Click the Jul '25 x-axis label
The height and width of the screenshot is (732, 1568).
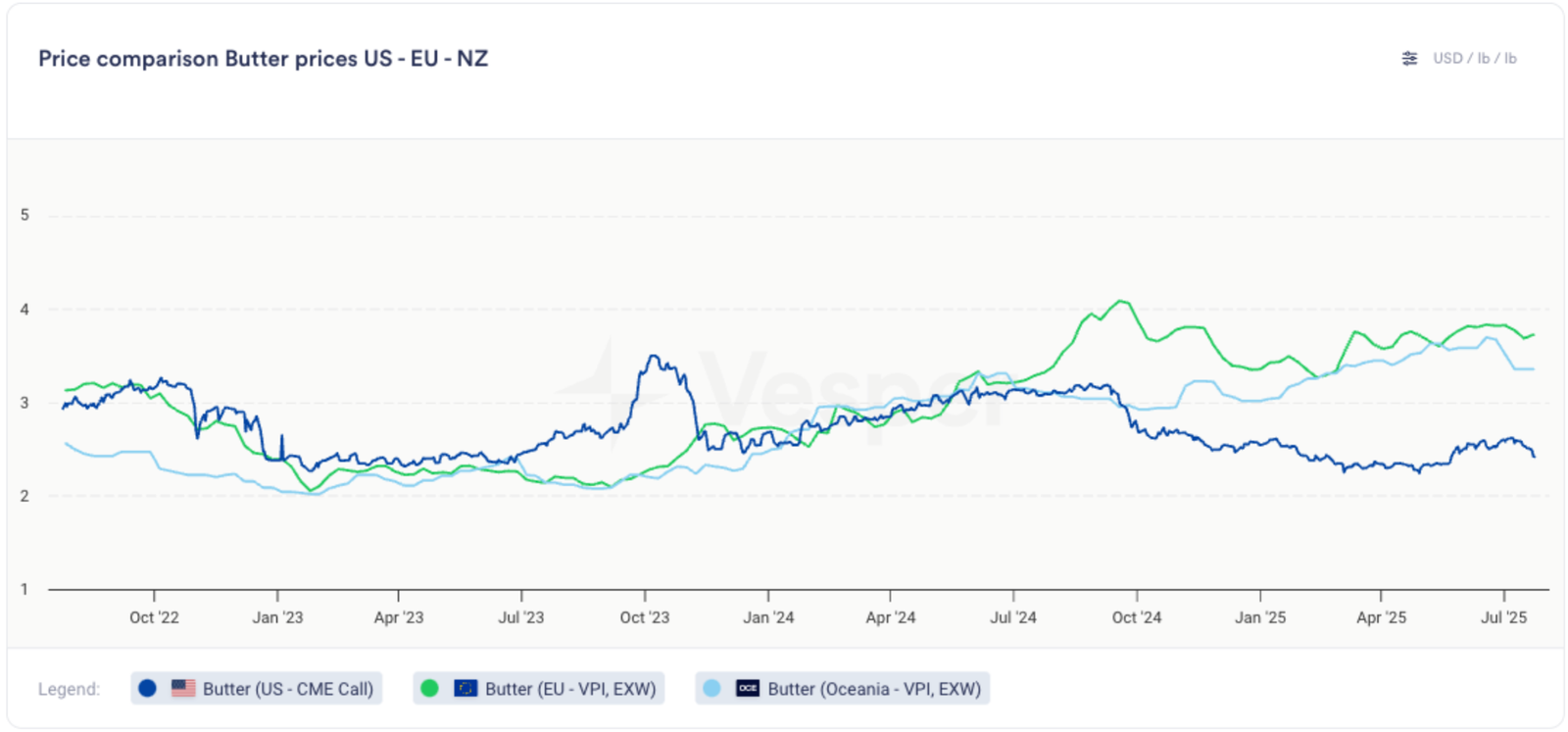1503,617
